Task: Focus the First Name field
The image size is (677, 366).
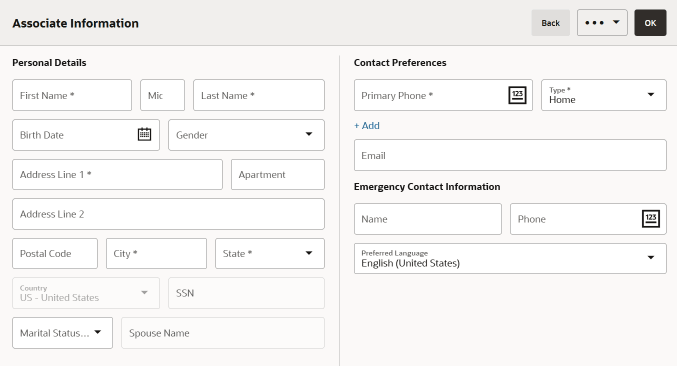Action: pos(72,95)
